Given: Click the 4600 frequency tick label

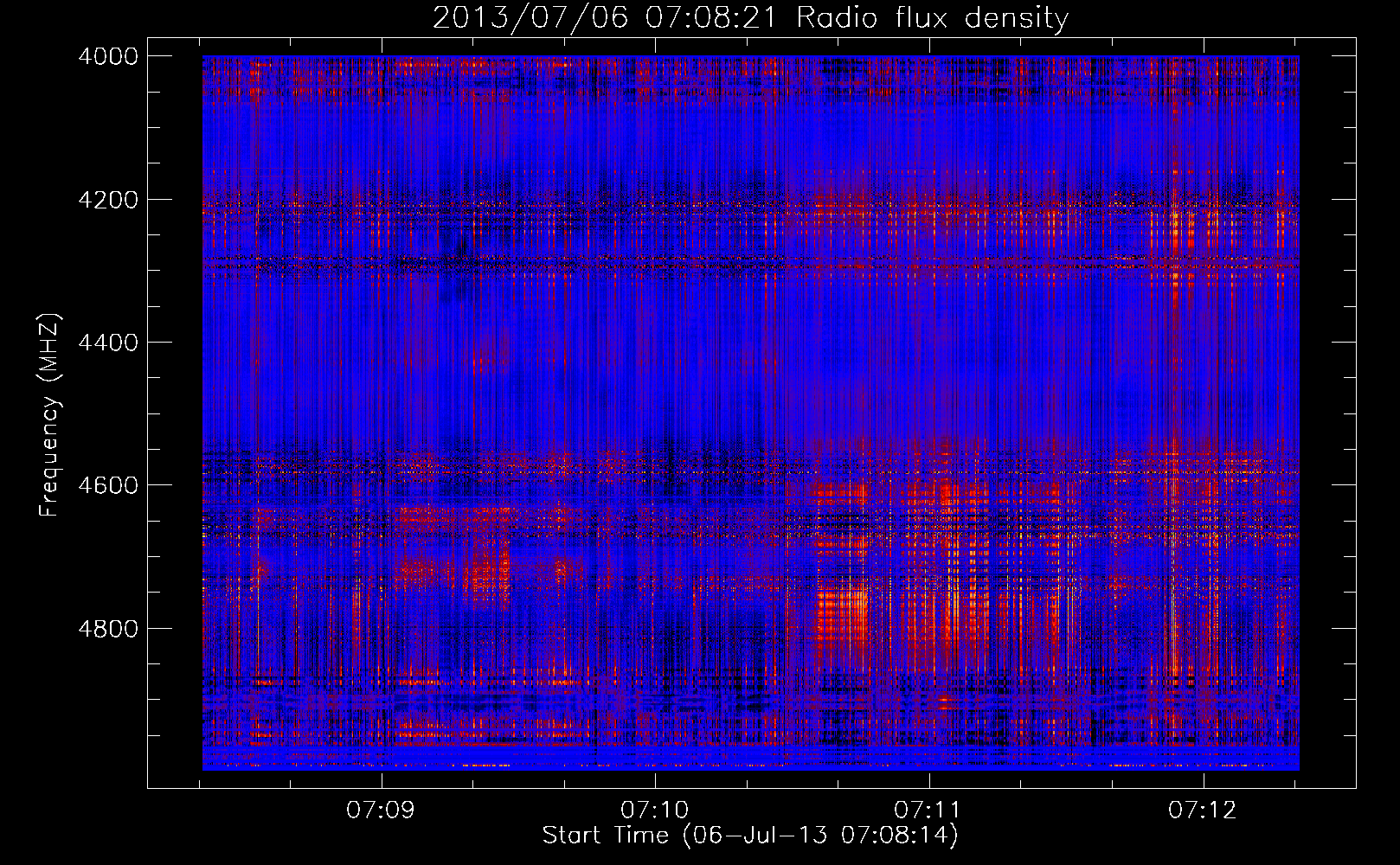Looking at the screenshot, I should pos(108,485).
